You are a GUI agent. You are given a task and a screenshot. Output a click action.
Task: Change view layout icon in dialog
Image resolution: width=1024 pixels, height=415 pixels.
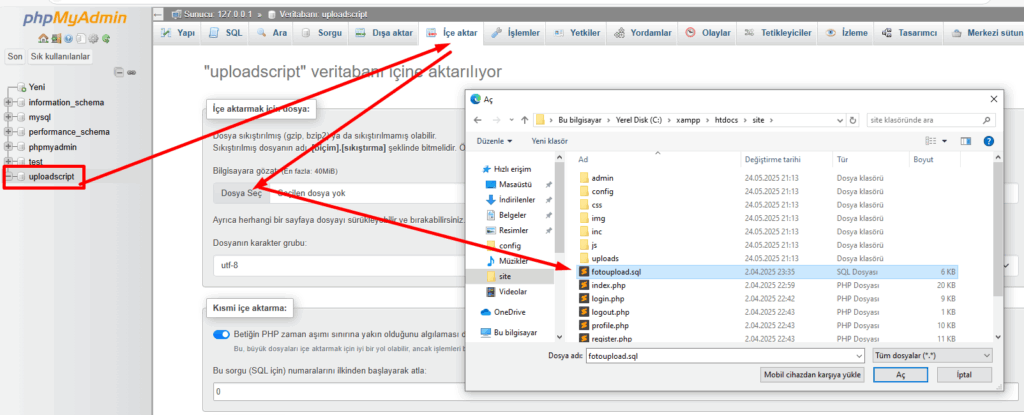tap(930, 141)
